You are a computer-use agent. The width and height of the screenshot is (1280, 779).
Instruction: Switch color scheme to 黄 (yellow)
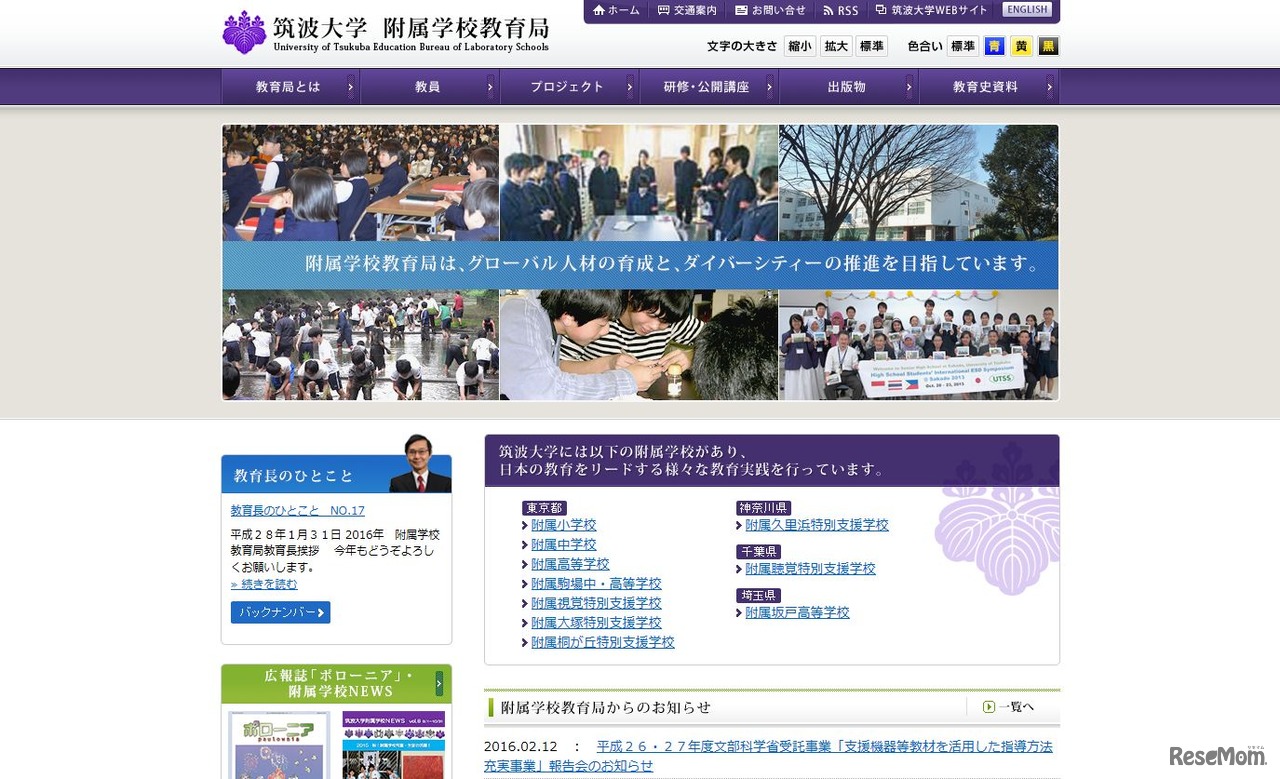[1020, 45]
